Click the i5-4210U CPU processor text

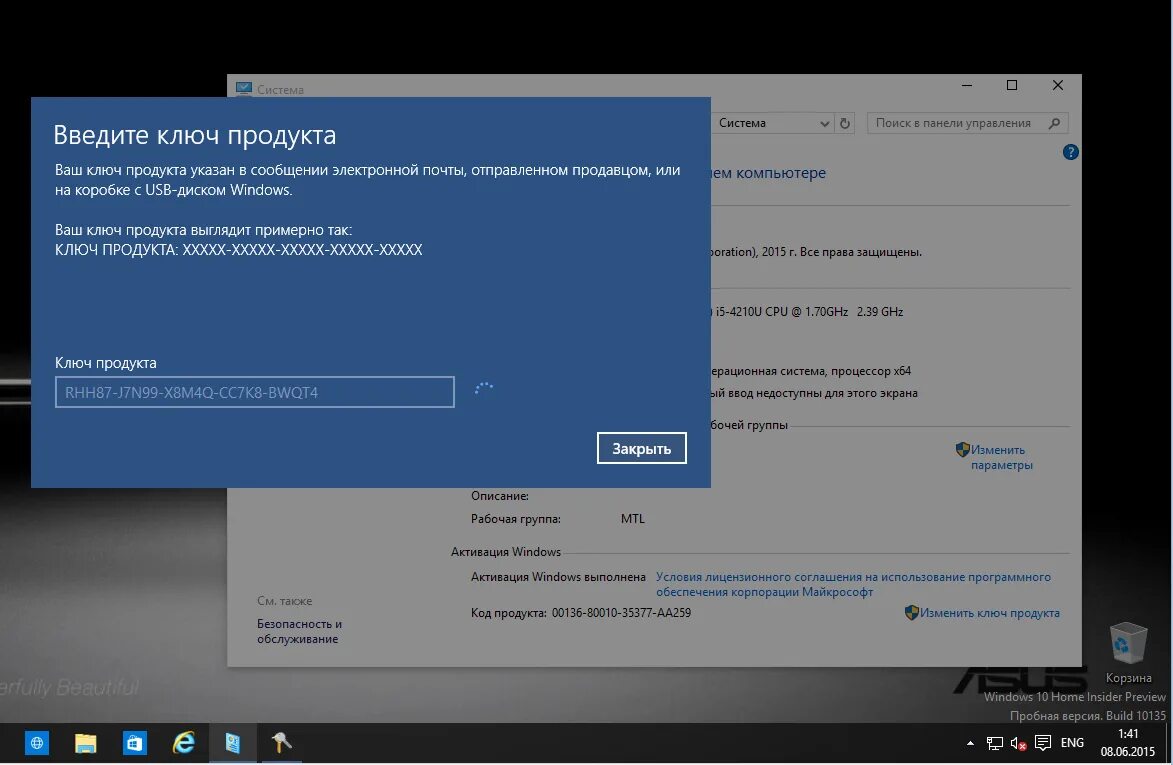[x=808, y=312]
